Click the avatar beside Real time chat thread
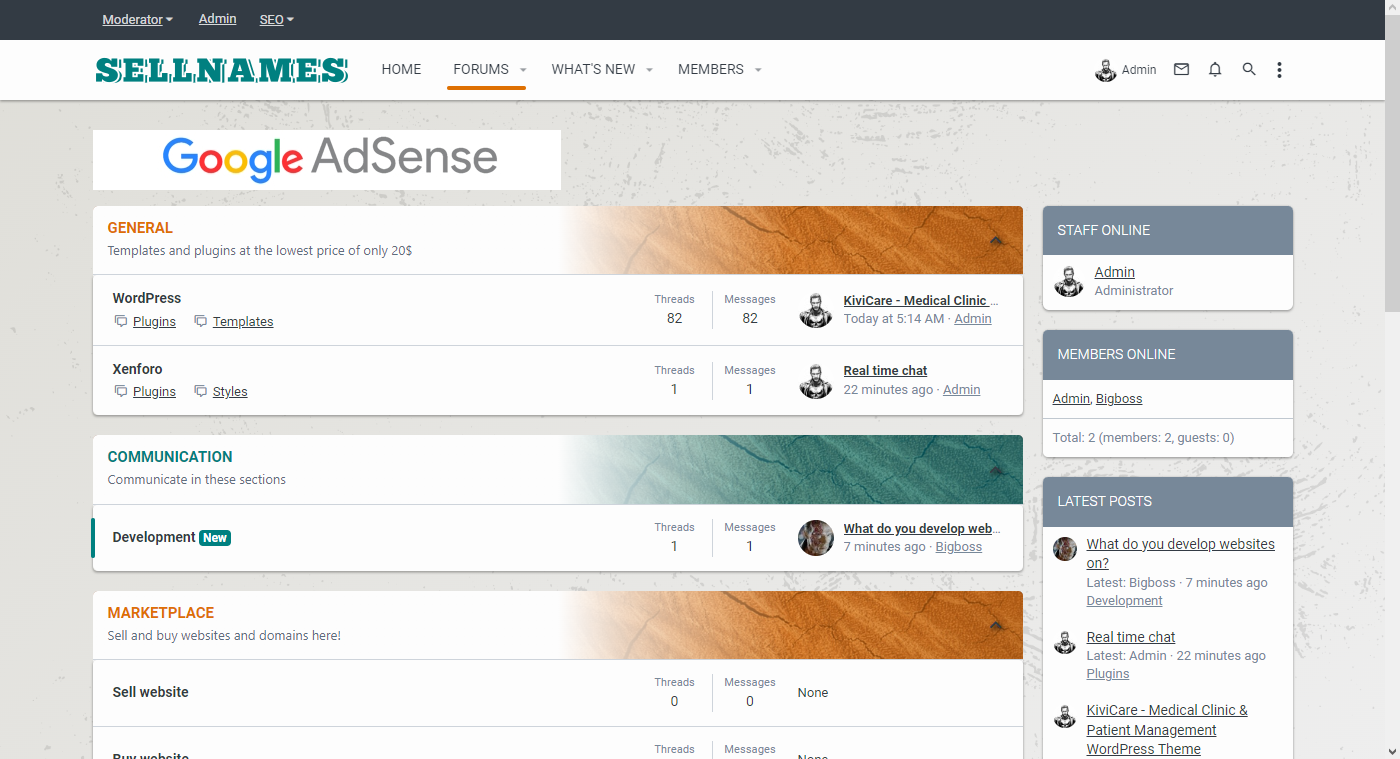Image resolution: width=1400 pixels, height=759 pixels. coord(816,380)
